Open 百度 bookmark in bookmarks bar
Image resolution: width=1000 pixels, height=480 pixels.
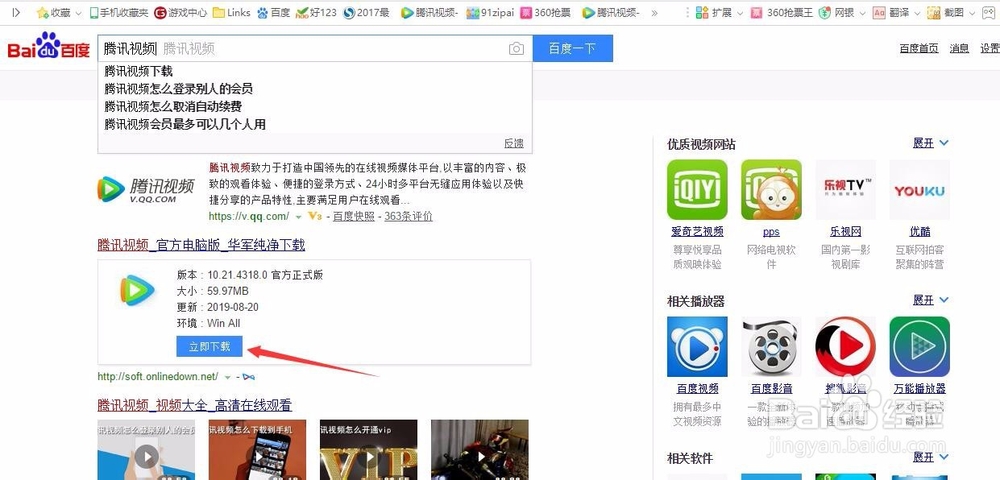click(274, 12)
